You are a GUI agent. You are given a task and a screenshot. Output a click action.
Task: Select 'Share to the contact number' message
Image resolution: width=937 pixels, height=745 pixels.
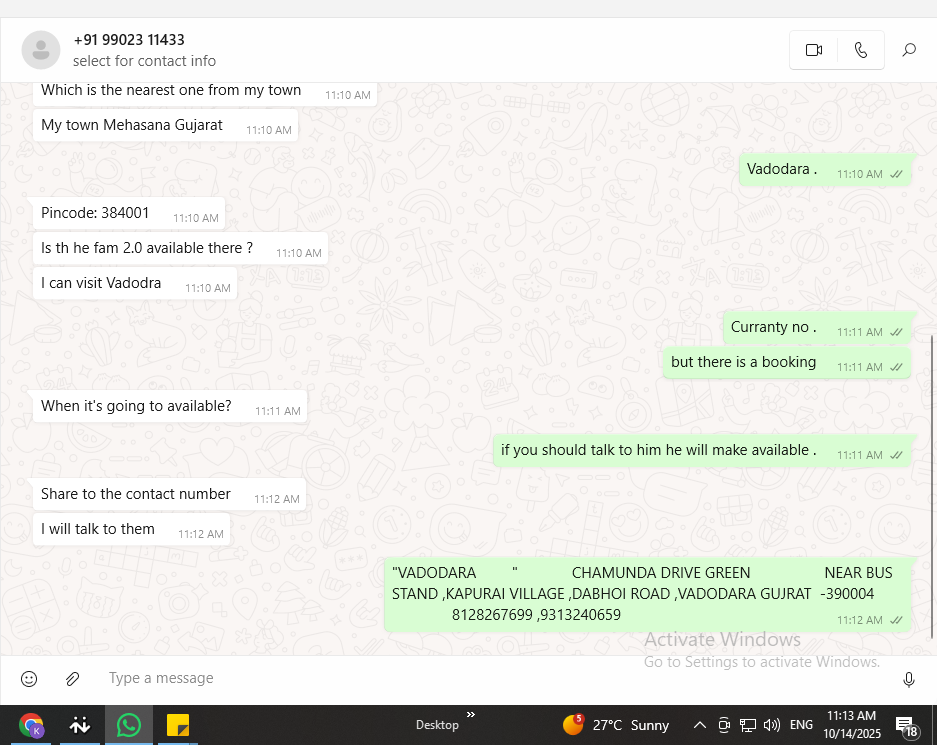click(x=170, y=495)
